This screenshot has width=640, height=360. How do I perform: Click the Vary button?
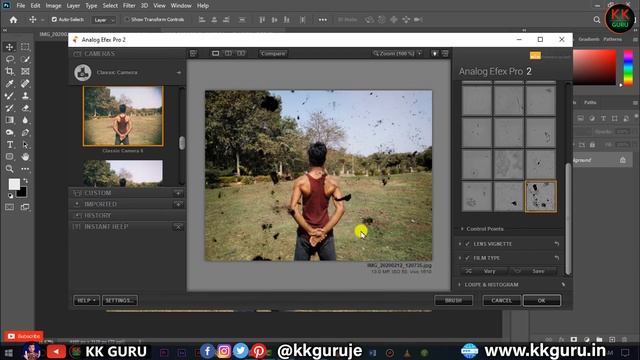point(484,271)
